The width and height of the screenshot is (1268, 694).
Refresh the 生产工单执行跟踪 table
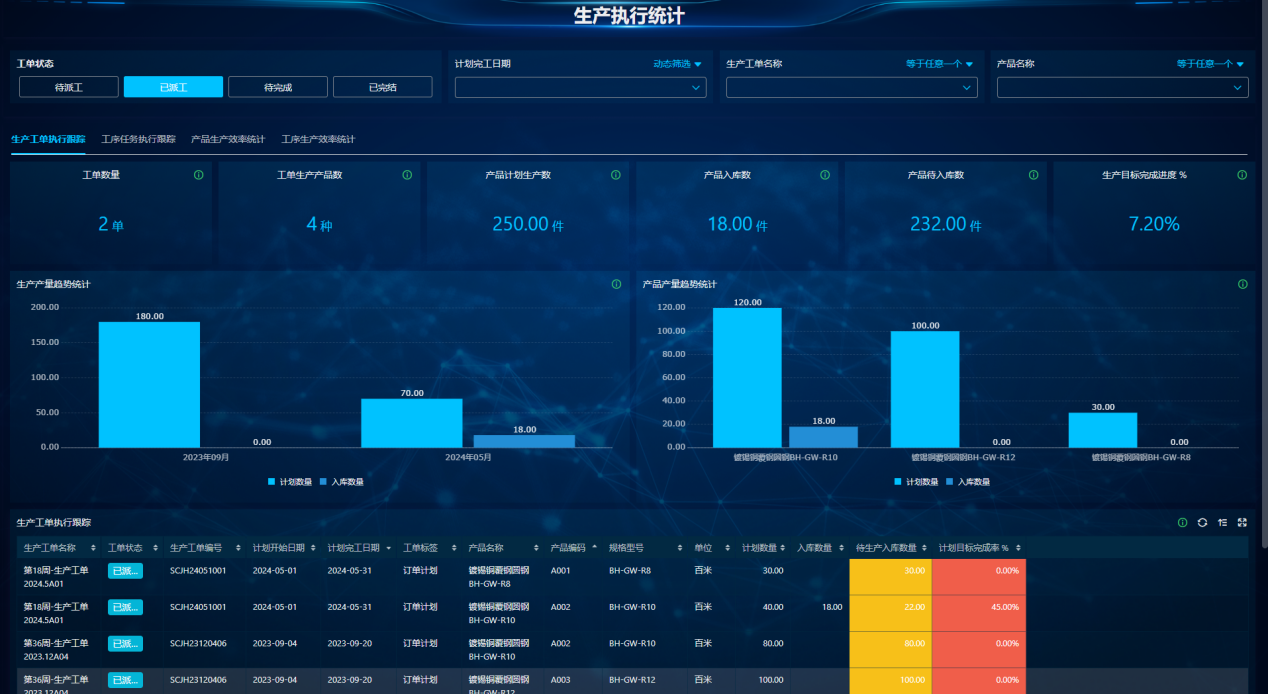(x=1202, y=522)
